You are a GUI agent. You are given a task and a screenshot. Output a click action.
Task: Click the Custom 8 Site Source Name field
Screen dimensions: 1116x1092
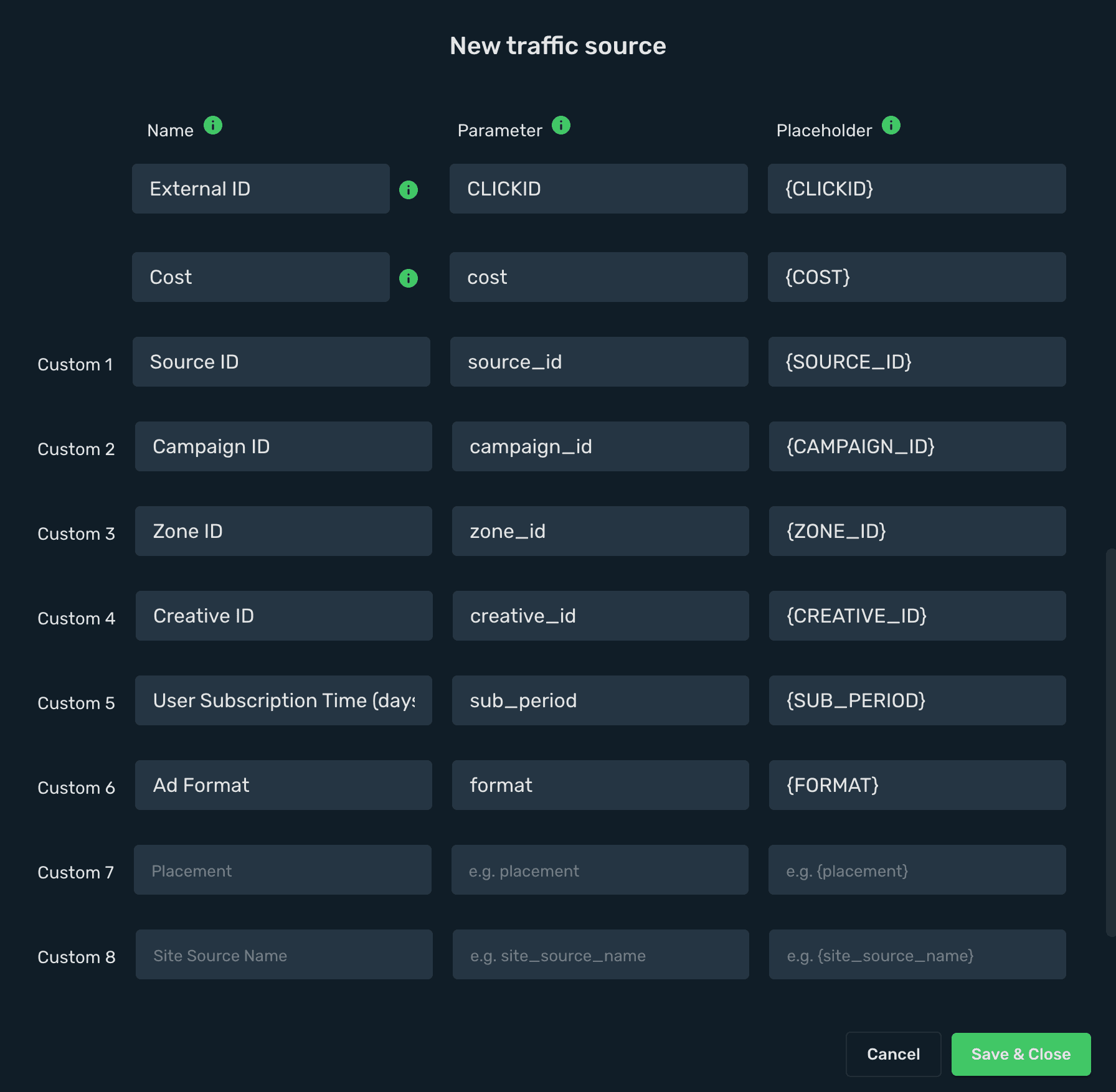[x=284, y=954]
